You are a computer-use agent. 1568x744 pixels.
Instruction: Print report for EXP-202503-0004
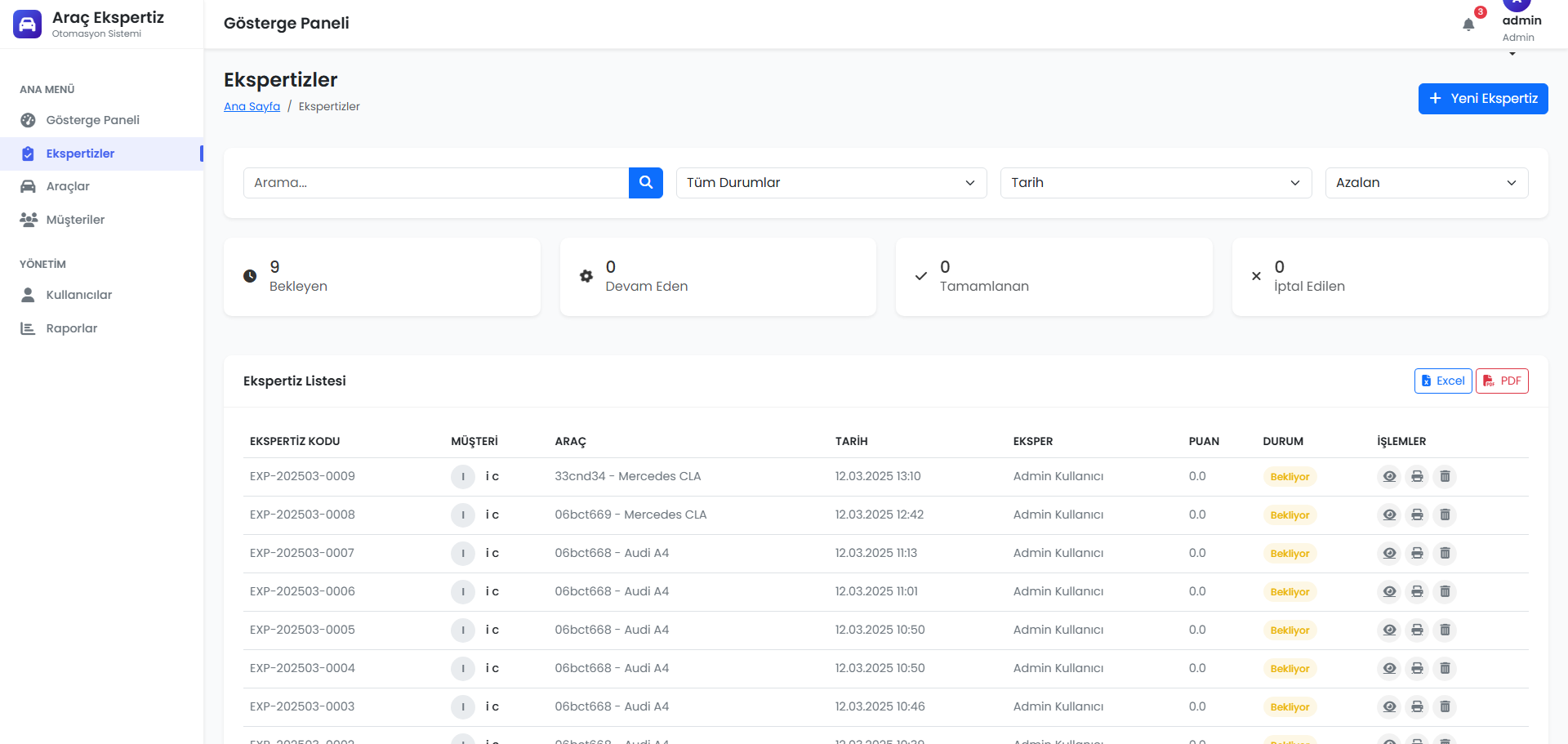(1417, 669)
